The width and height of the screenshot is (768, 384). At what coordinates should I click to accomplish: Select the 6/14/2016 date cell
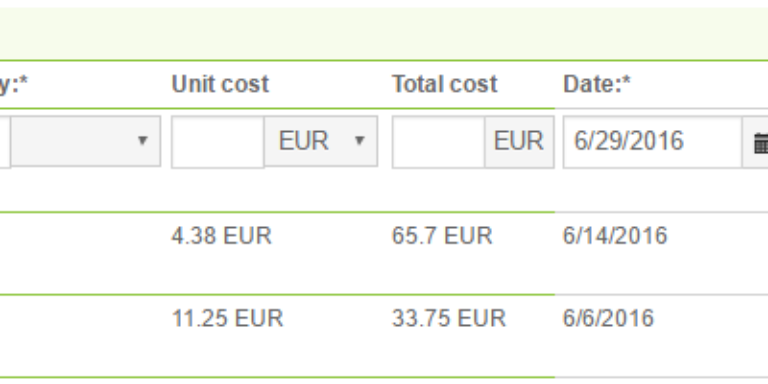pos(615,236)
